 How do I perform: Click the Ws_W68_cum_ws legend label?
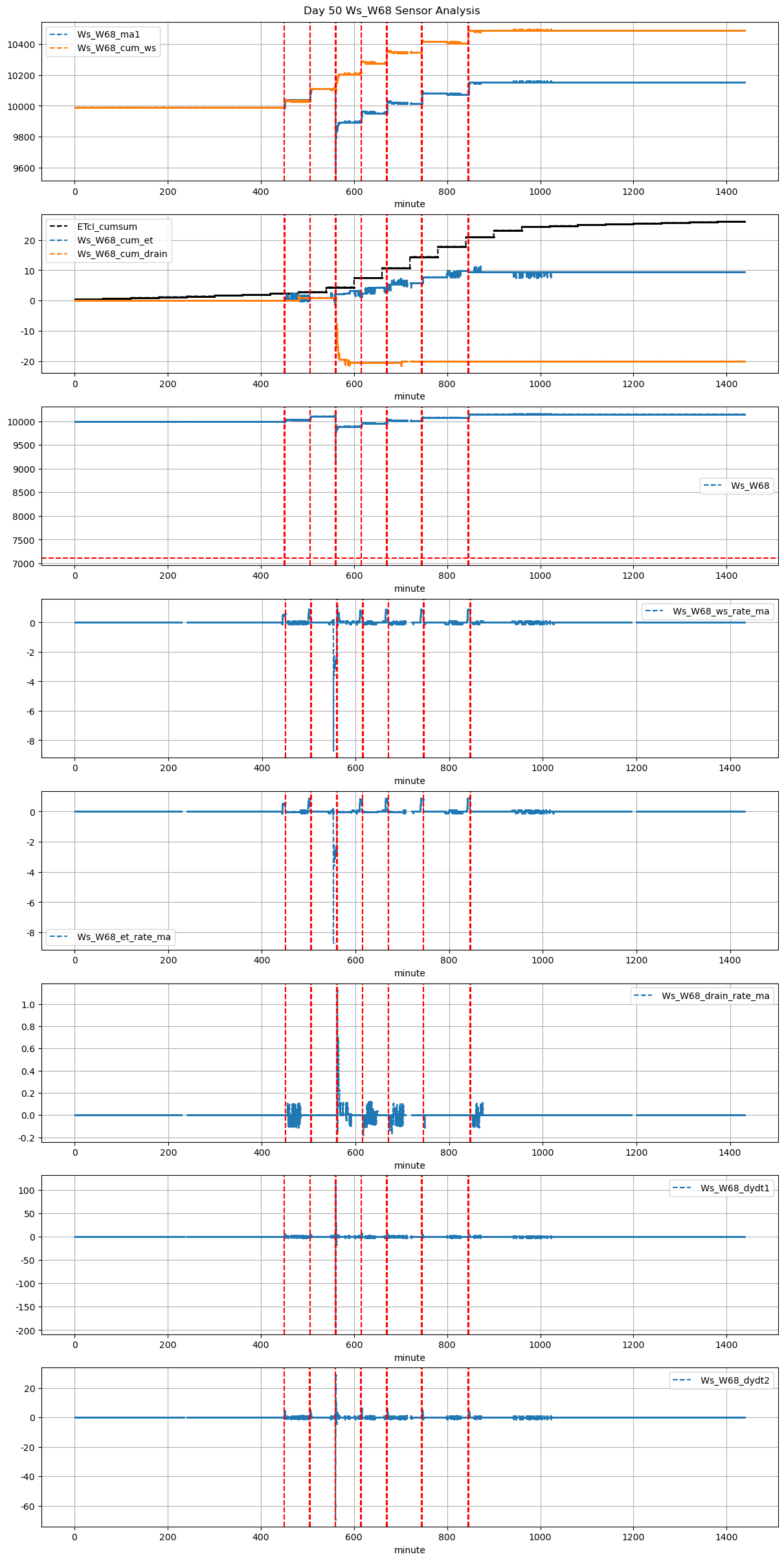coord(117,48)
